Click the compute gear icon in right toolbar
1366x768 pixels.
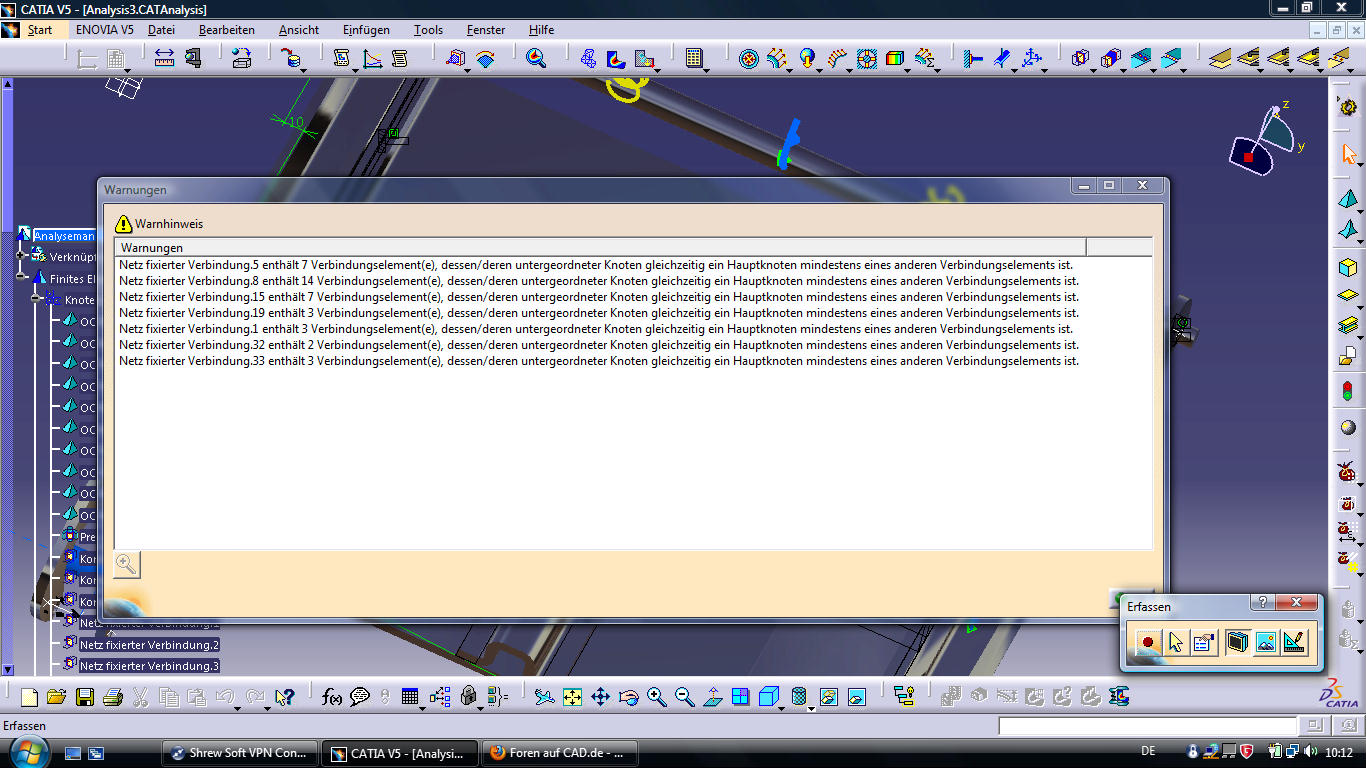[x=1348, y=107]
